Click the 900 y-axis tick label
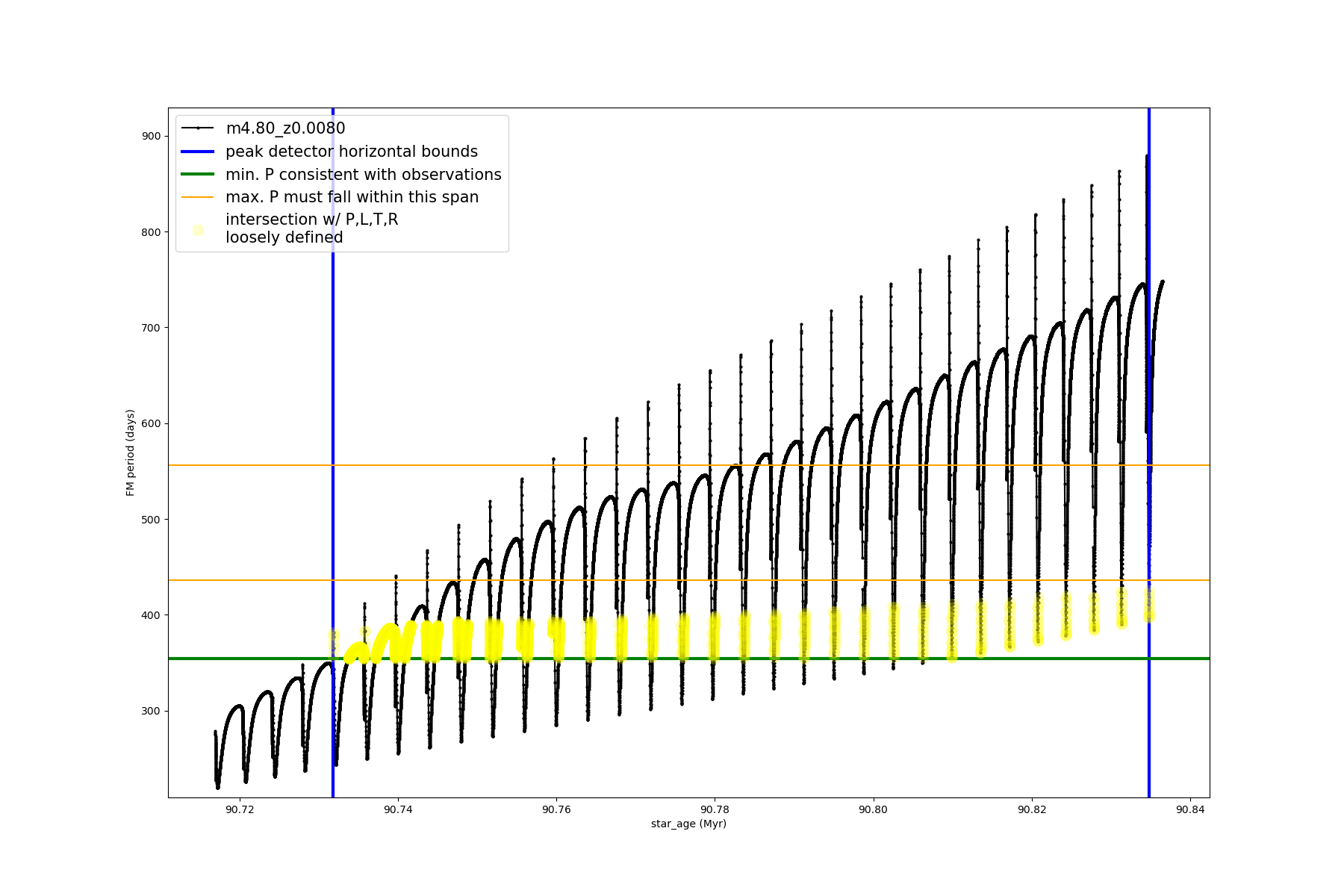The height and width of the screenshot is (896, 1344). click(151, 136)
